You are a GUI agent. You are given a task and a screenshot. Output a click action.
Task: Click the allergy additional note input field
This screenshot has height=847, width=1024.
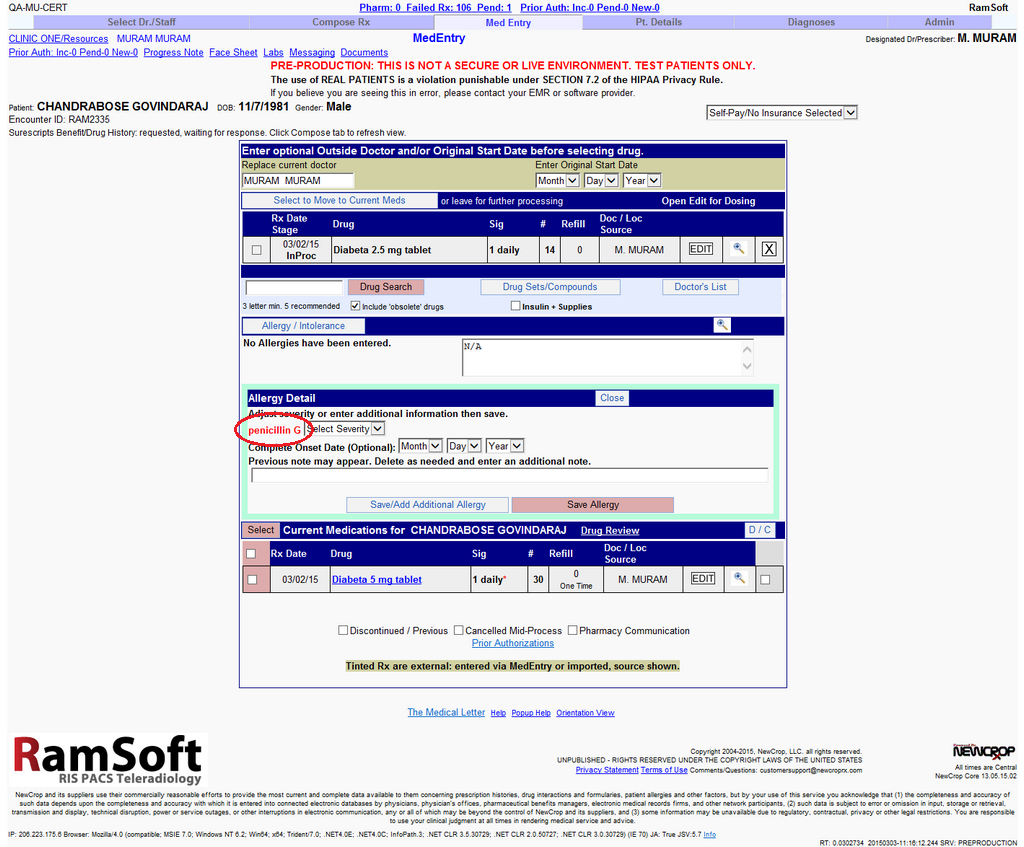(509, 476)
